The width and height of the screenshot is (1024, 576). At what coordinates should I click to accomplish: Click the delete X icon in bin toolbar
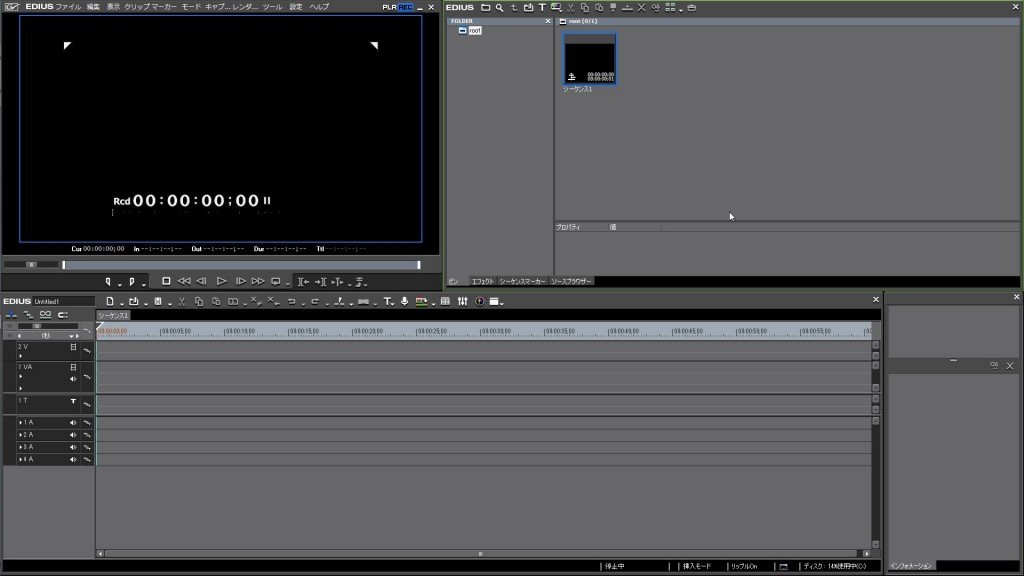(641, 8)
